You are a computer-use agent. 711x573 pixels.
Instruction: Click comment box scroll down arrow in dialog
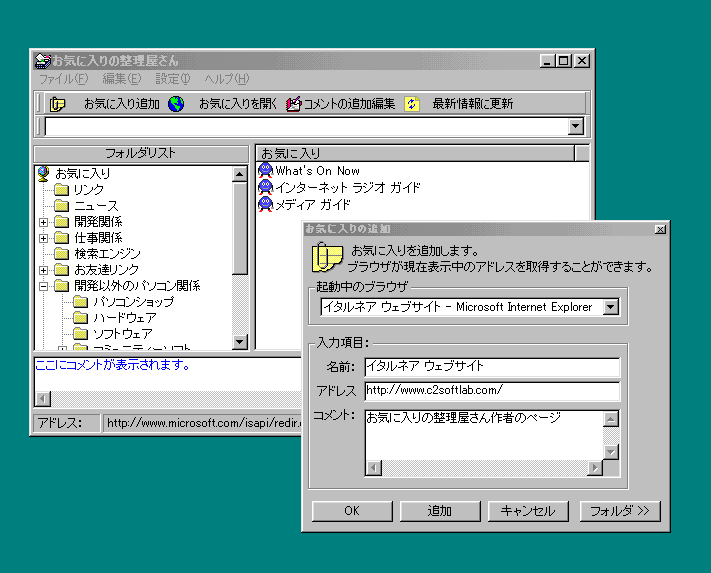coord(611,452)
